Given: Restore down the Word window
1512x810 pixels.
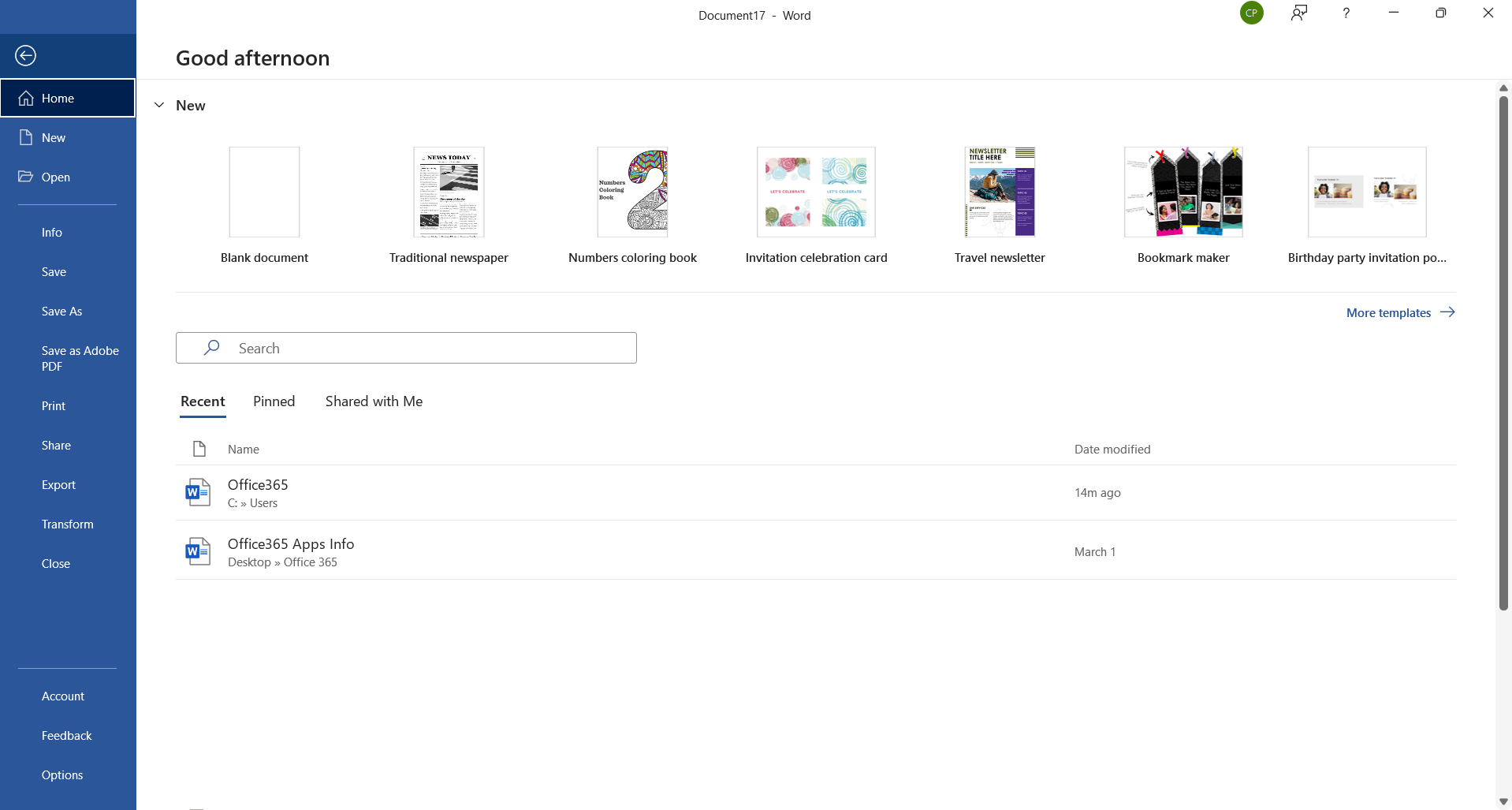Looking at the screenshot, I should 1441,13.
